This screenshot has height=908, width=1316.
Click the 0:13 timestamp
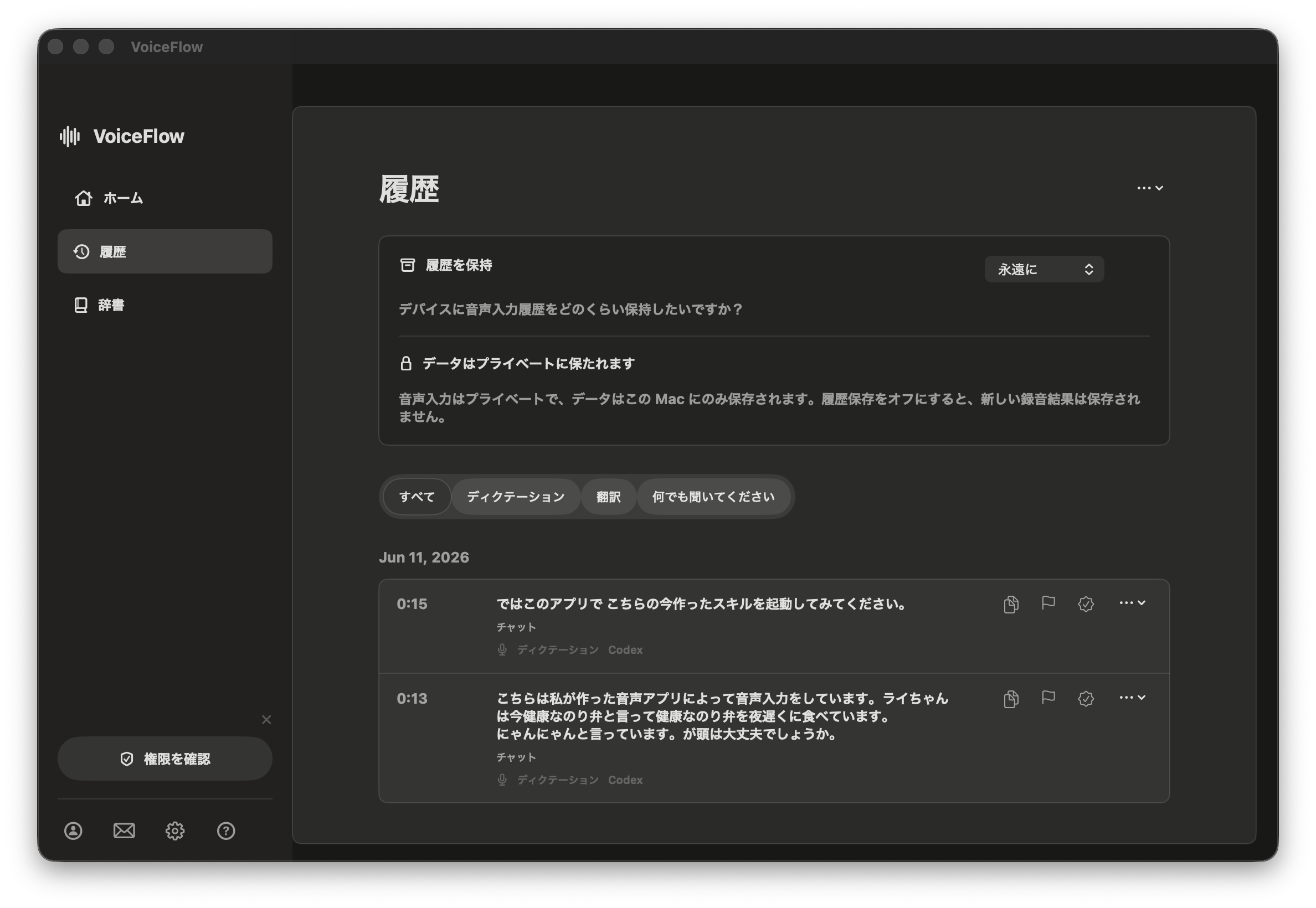(x=412, y=698)
